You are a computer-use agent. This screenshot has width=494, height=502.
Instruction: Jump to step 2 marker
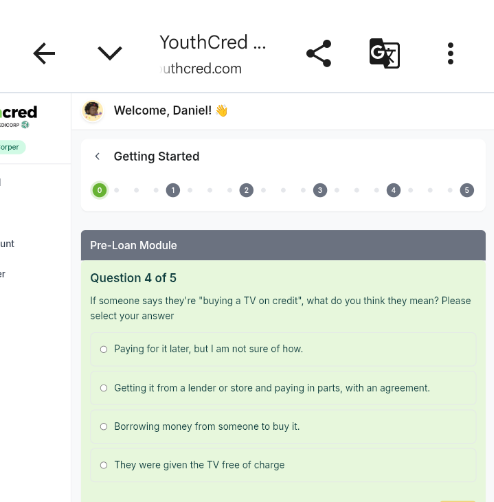pyautogui.click(x=246, y=190)
